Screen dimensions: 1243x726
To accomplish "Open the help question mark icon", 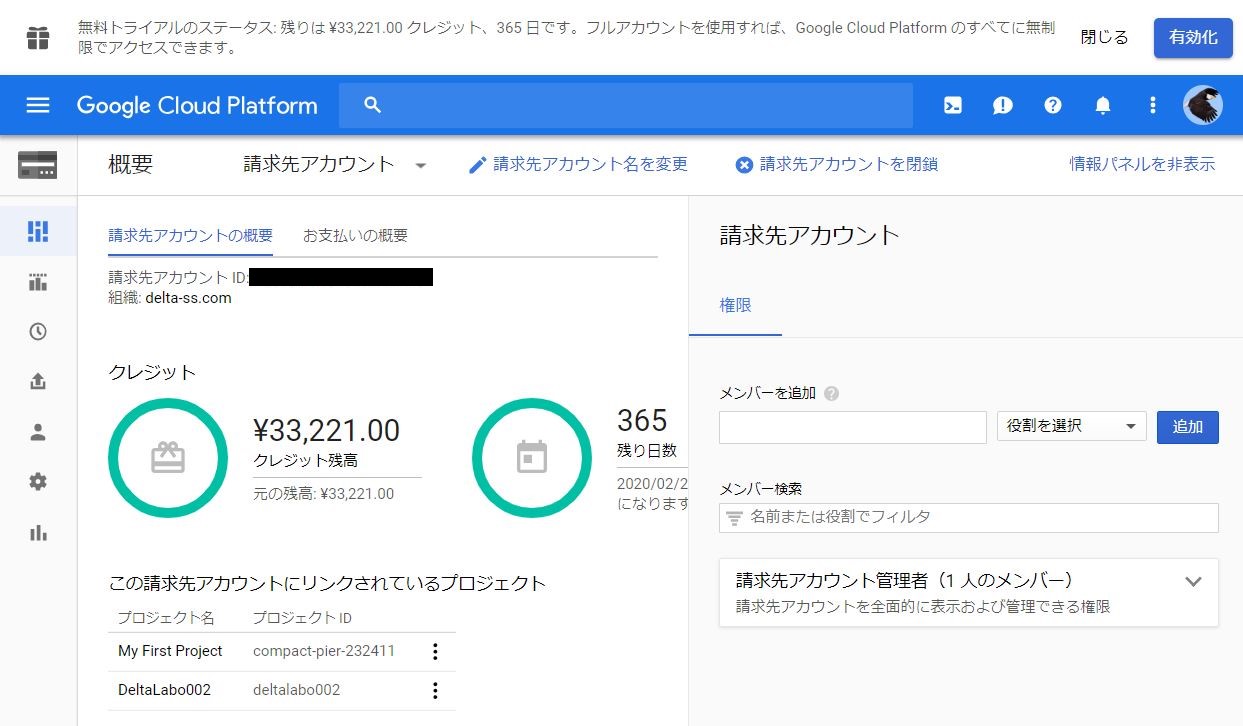I will [1053, 105].
